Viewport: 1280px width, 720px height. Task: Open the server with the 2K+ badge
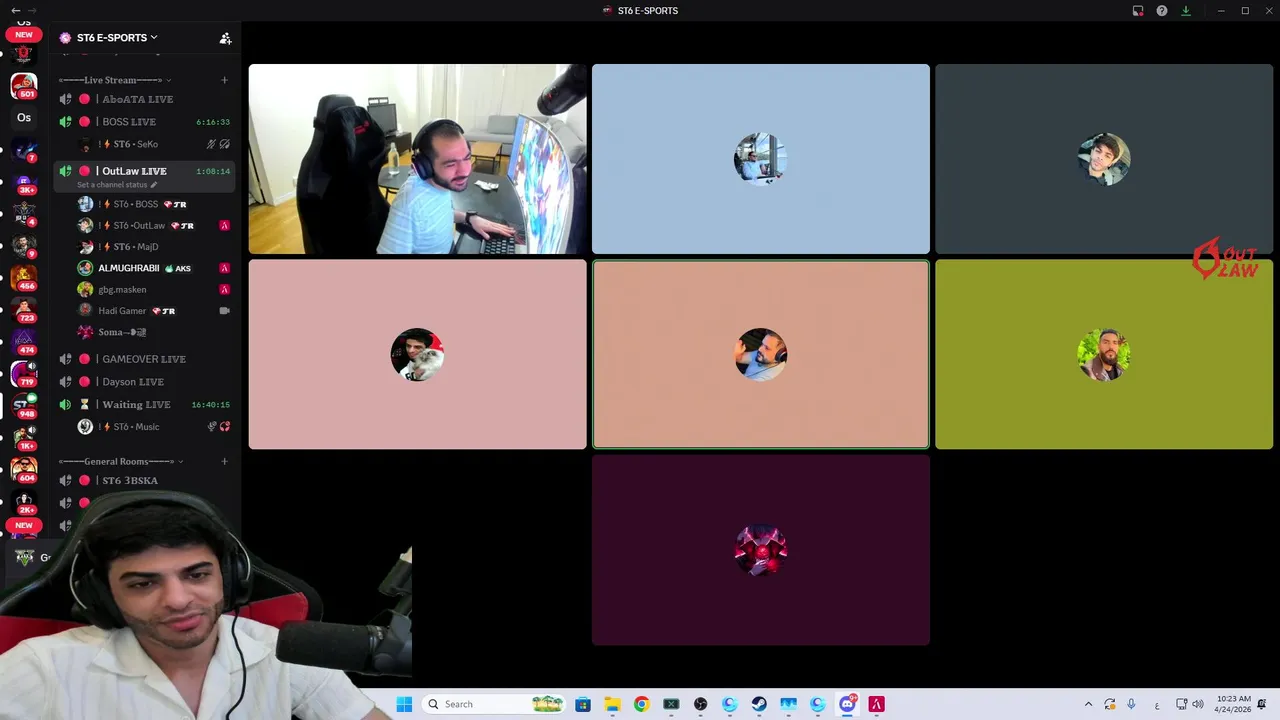tap(24, 502)
